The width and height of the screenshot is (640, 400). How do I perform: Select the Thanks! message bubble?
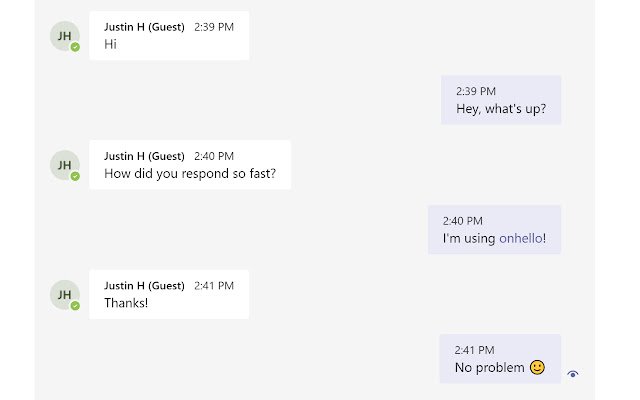click(x=169, y=294)
